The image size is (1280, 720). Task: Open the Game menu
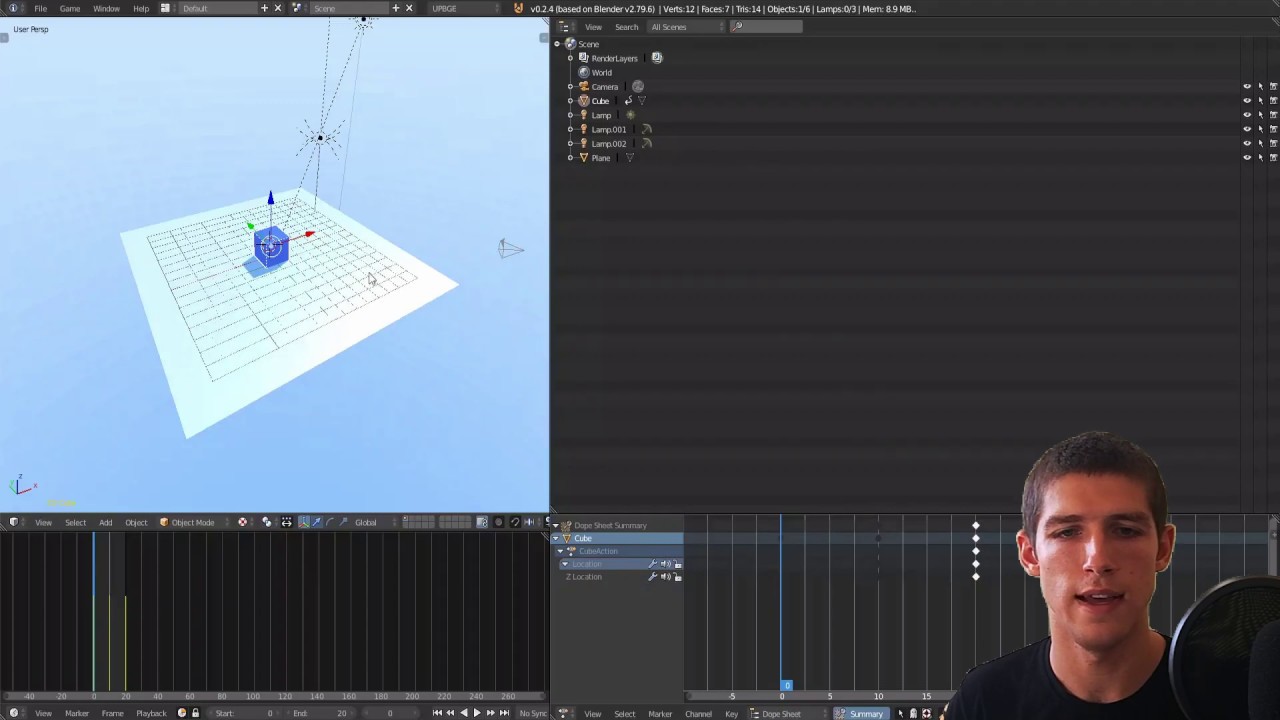click(x=70, y=8)
